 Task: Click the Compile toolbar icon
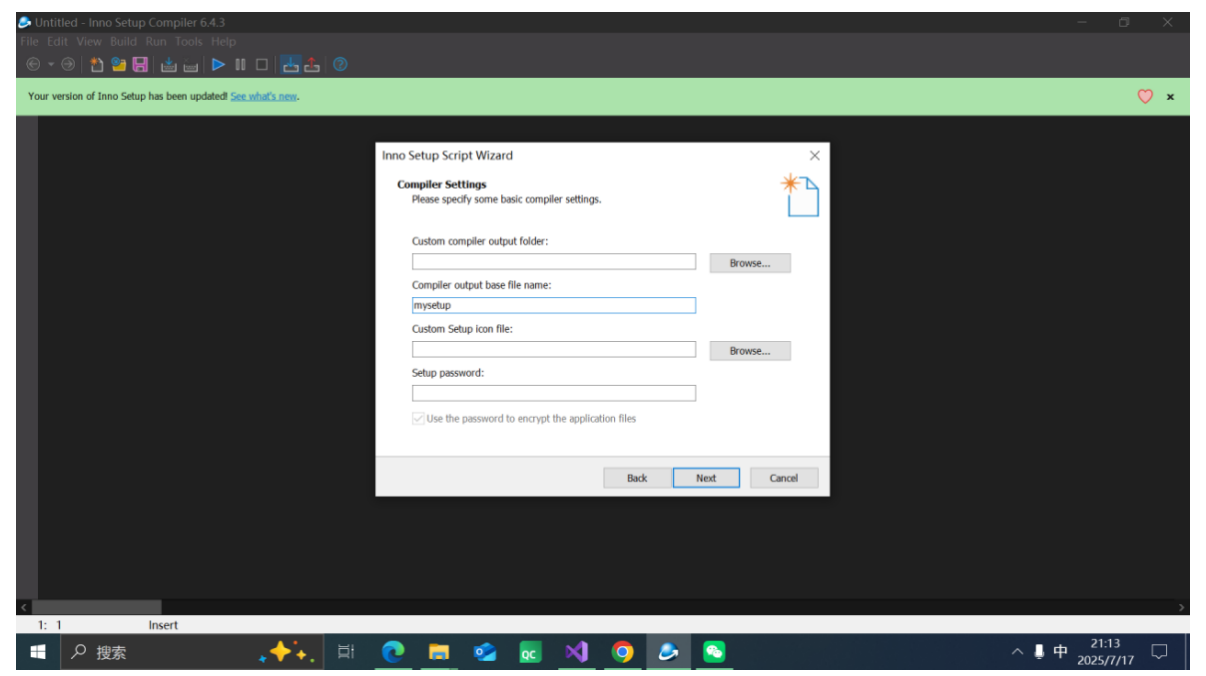click(x=168, y=64)
